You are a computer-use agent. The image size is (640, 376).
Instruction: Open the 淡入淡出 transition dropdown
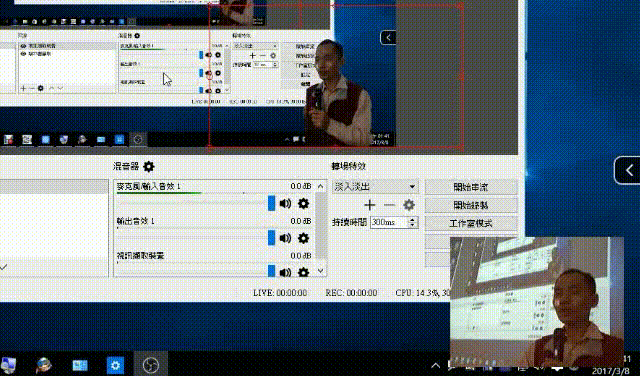click(375, 187)
